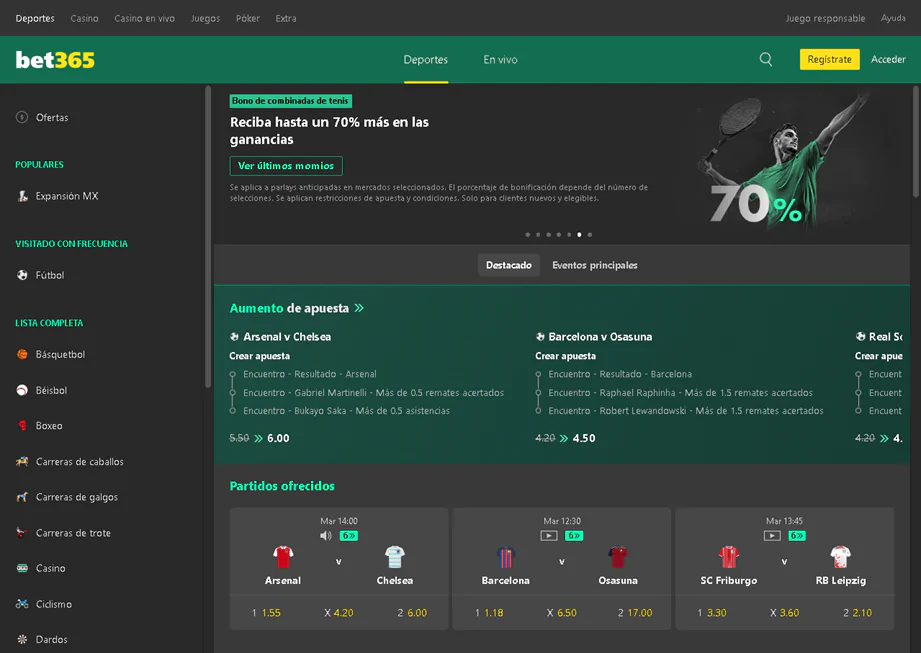Select the sixth banner carousel dot
921x653 pixels.
[579, 234]
